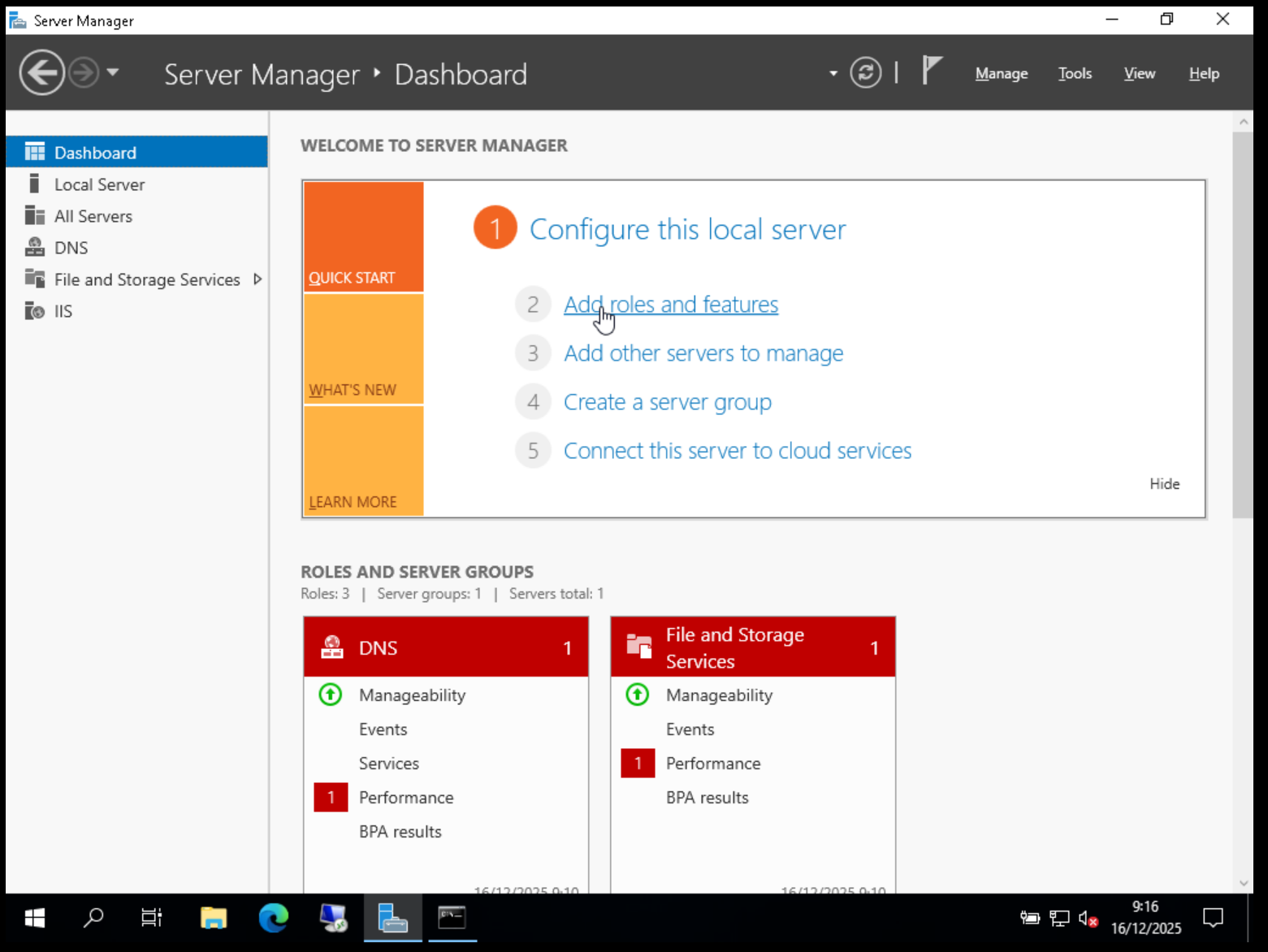Click the back navigation arrow button
The image size is (1268, 952).
(41, 73)
